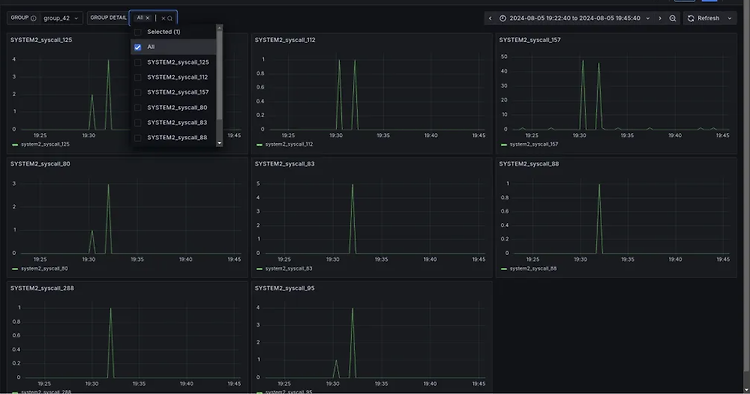The height and width of the screenshot is (394, 750).
Task: Zoom out the time range
Action: click(x=673, y=18)
